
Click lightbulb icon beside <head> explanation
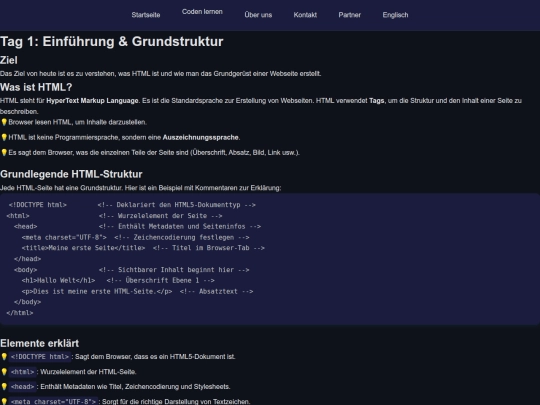click(x=4, y=387)
